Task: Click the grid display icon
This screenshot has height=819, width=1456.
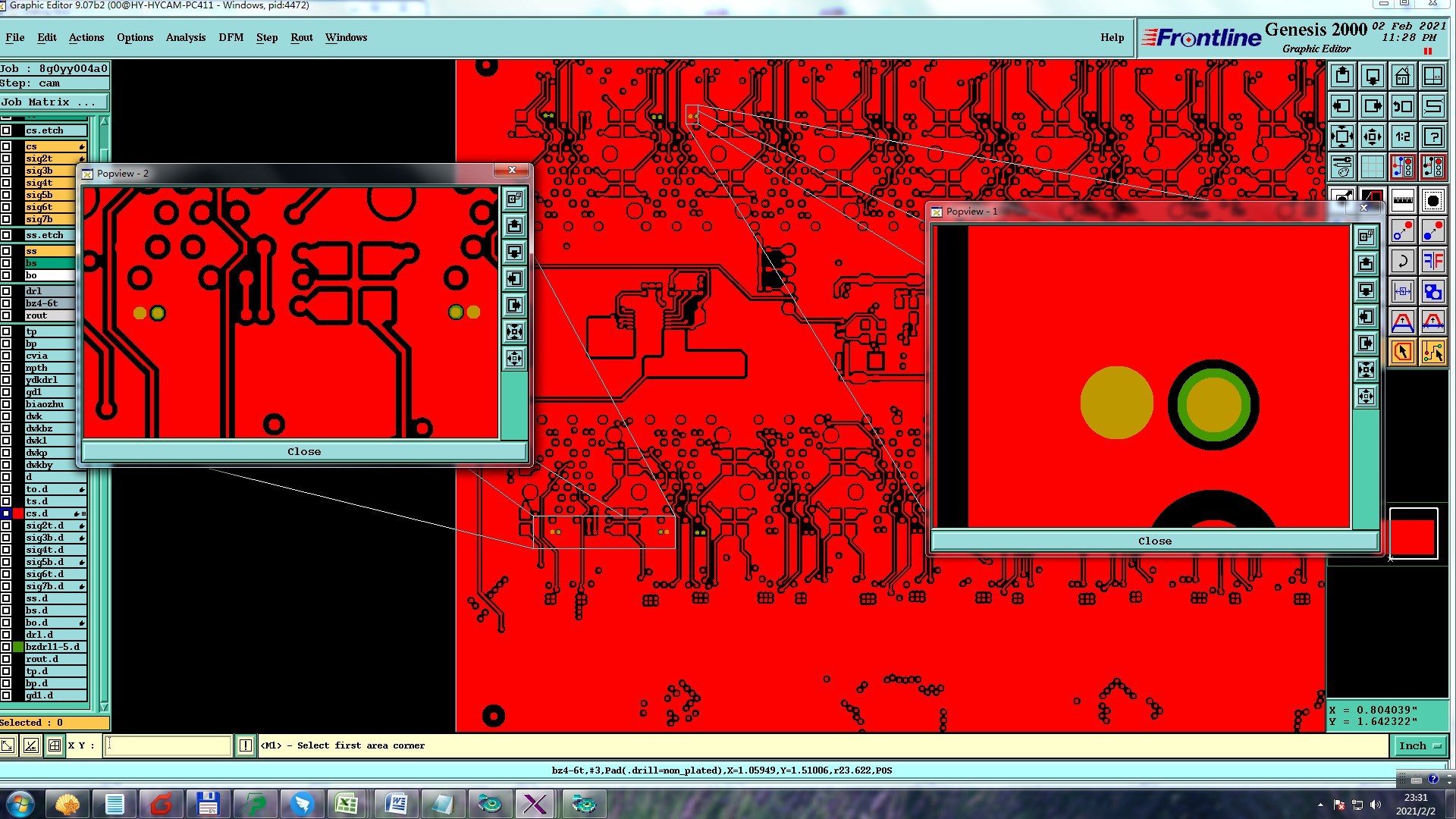Action: pyautogui.click(x=1372, y=167)
